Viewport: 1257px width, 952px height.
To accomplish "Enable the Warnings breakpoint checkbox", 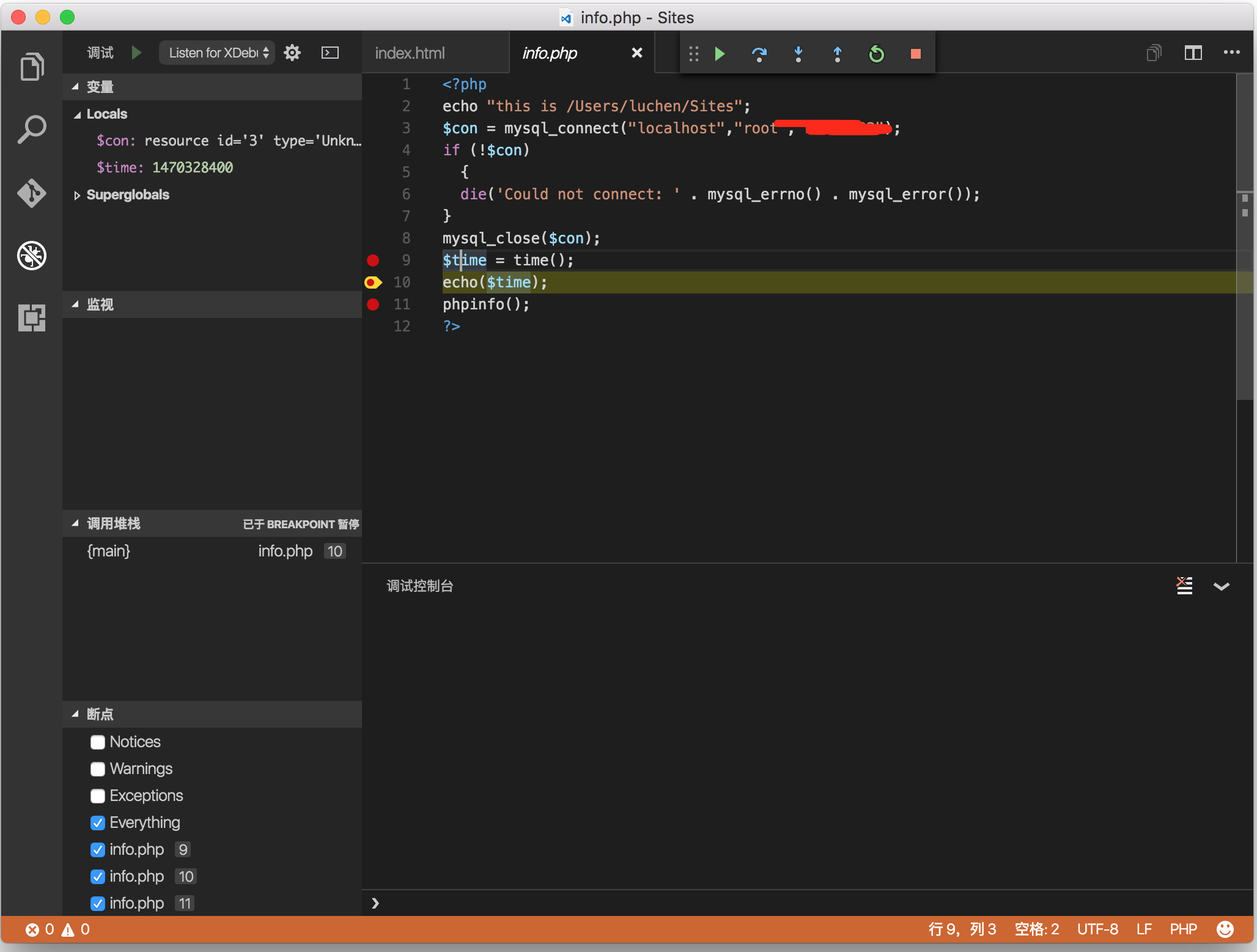I will 98,769.
